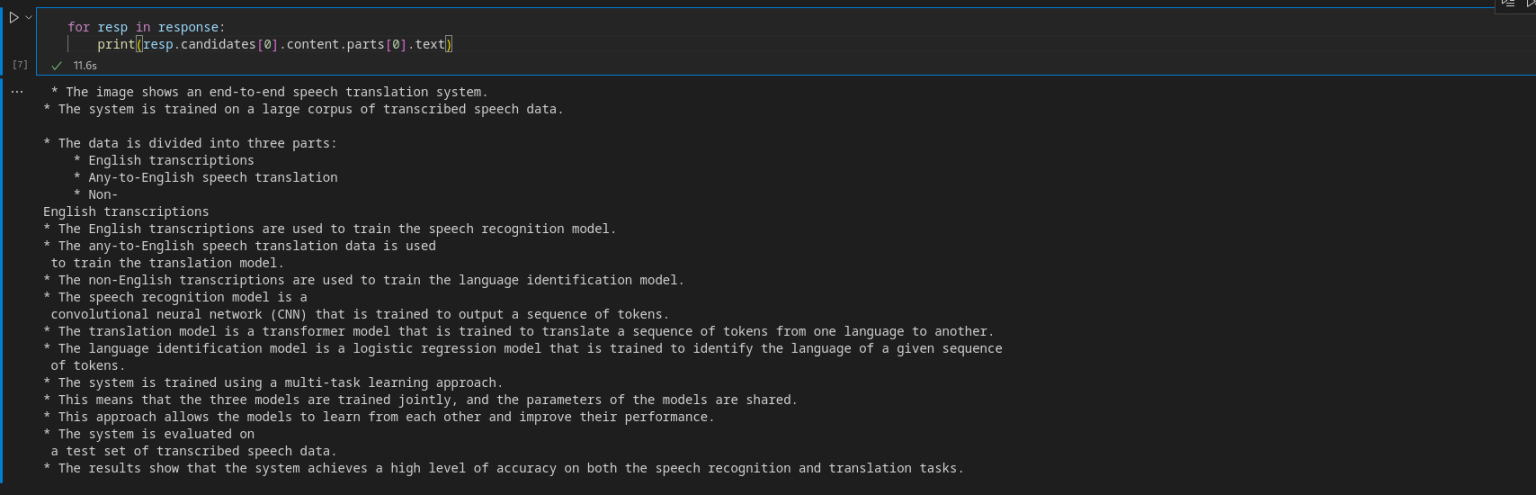Click the execution count [7] label

click(20, 65)
